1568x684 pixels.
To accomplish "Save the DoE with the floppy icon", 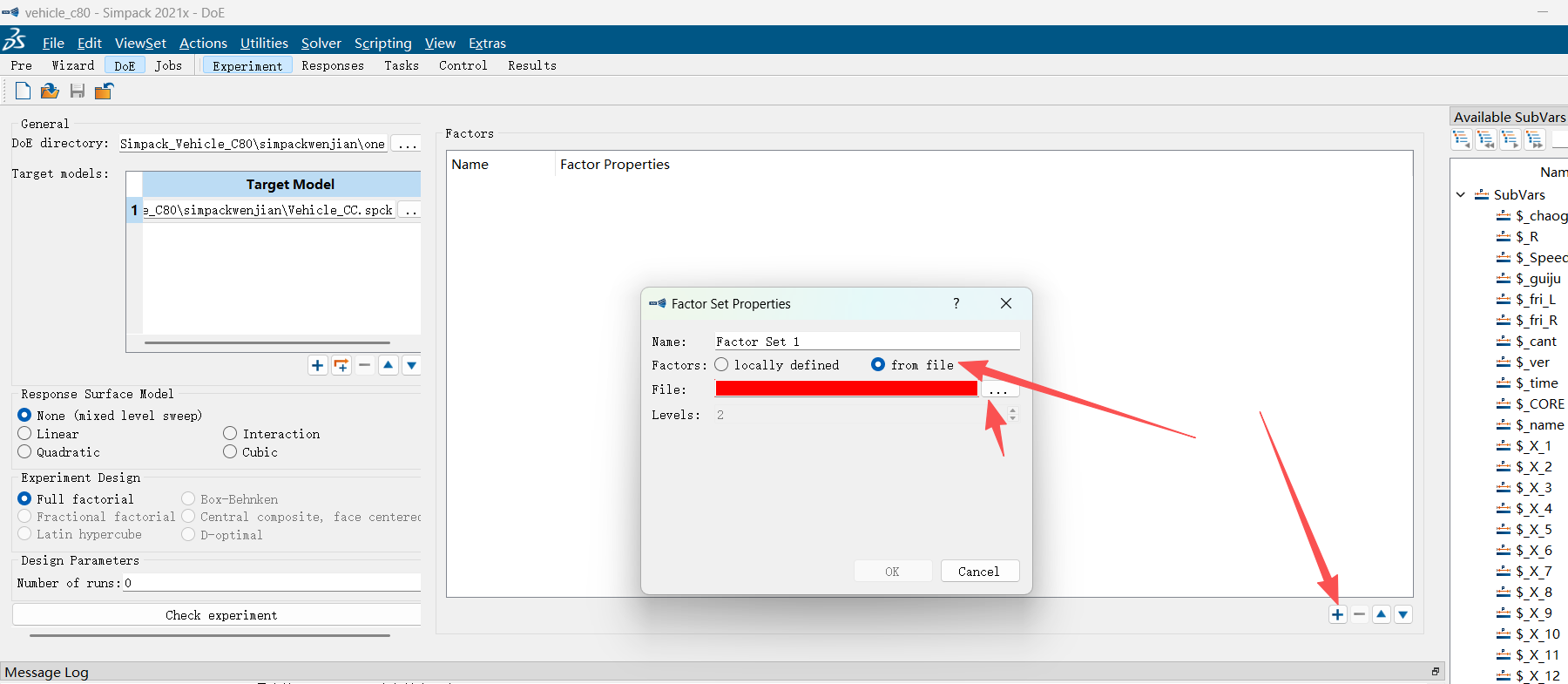I will [78, 91].
